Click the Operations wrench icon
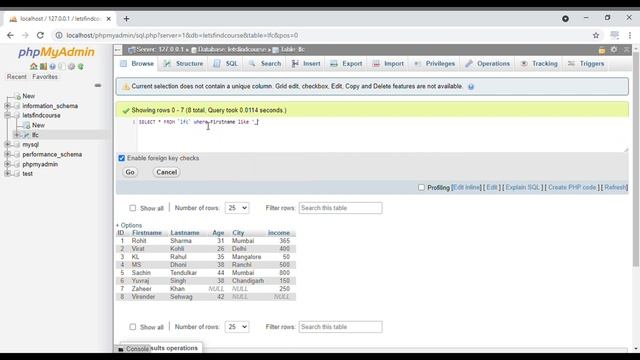 pyautogui.click(x=469, y=64)
